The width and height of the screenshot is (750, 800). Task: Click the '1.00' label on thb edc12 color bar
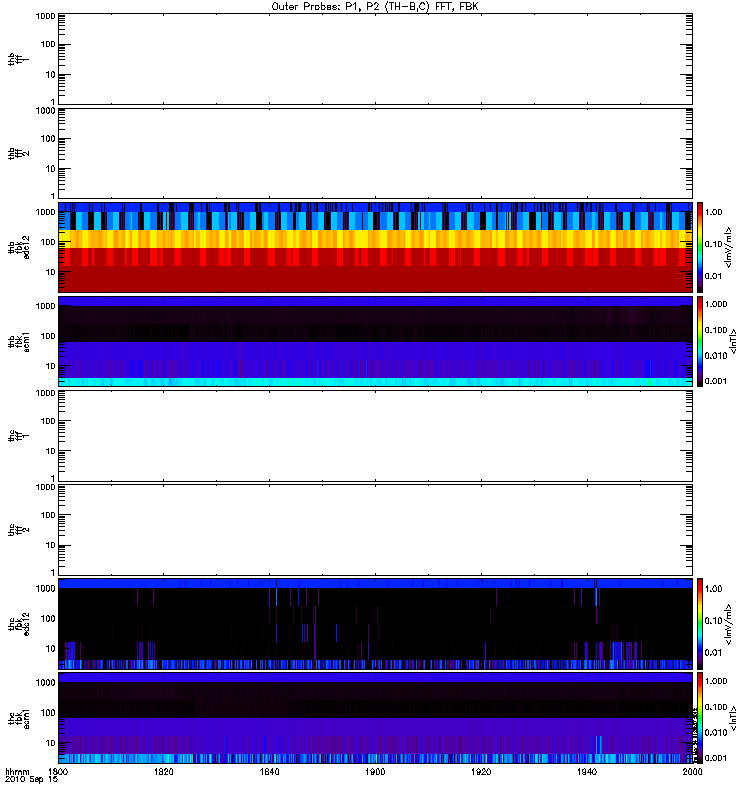(x=714, y=212)
